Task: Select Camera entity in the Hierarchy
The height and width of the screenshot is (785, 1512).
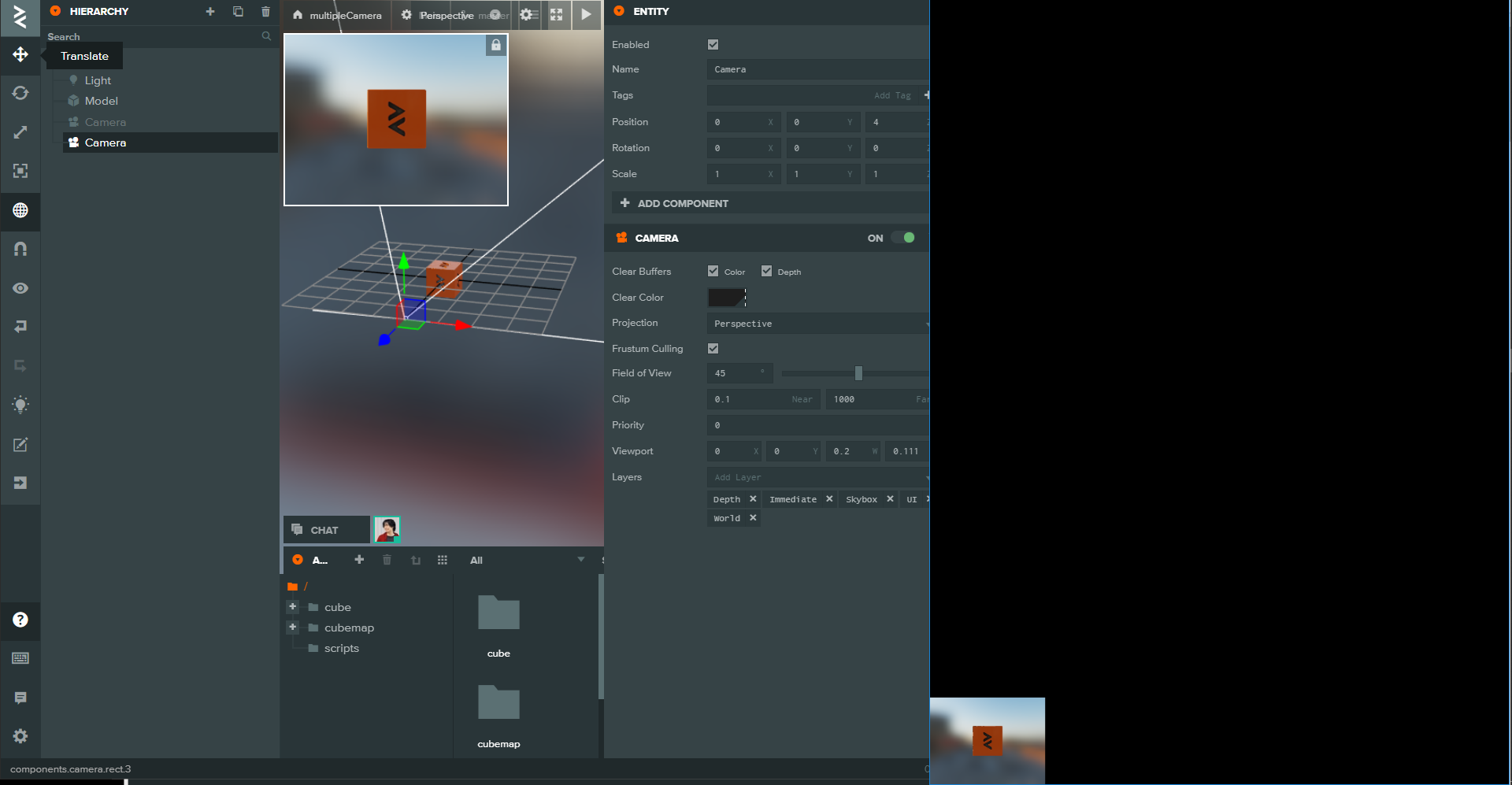Action: [x=105, y=143]
